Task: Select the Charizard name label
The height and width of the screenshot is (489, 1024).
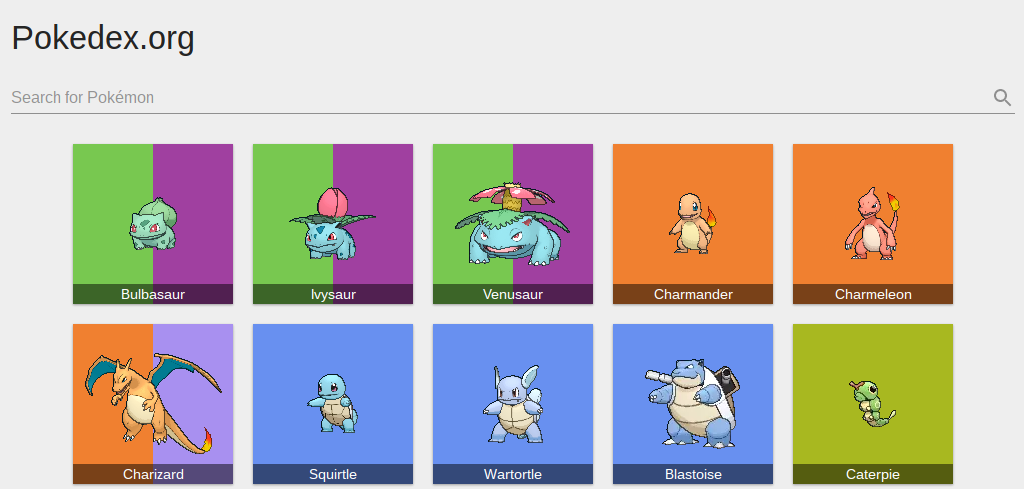Action: tap(153, 474)
